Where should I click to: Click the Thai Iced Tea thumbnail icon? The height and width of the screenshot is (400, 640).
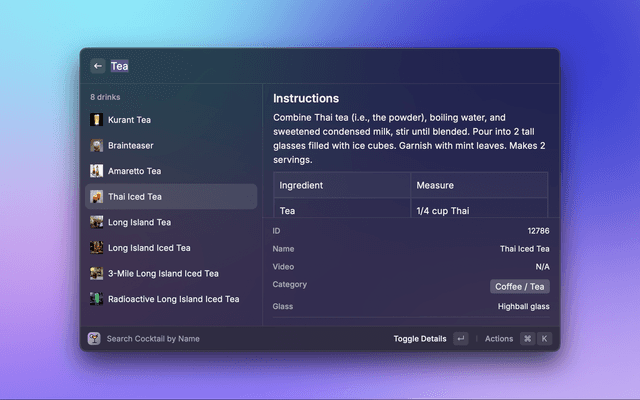point(96,197)
